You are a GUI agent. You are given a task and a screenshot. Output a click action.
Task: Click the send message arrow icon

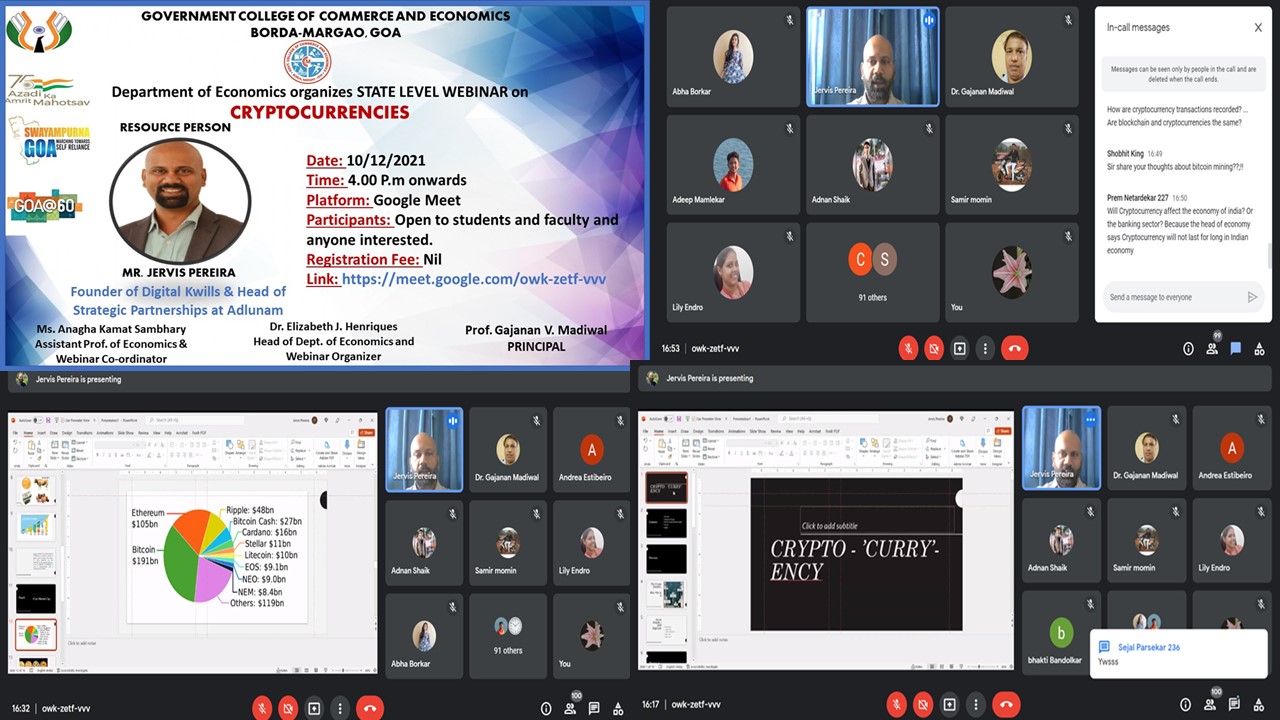(1251, 297)
